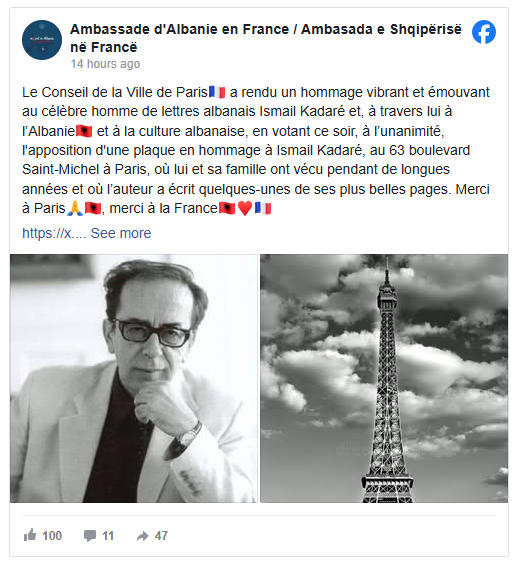Click the 47 shares count
Image resolution: width=520 pixels, height=571 pixels.
(161, 536)
